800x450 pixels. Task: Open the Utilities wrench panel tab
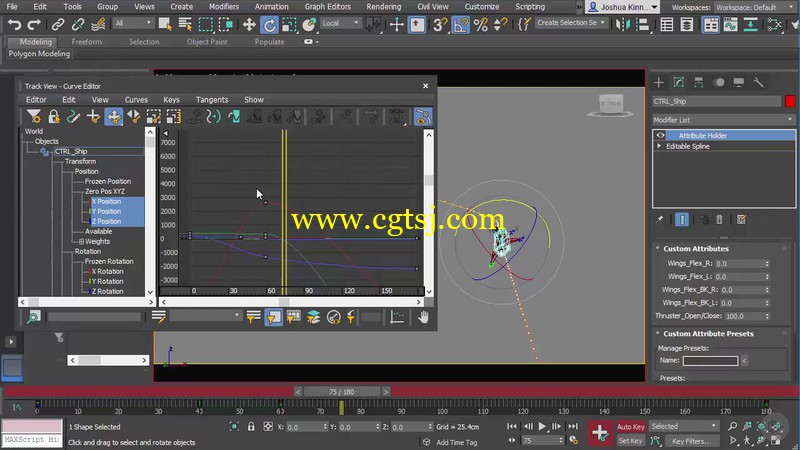pyautogui.click(x=759, y=83)
